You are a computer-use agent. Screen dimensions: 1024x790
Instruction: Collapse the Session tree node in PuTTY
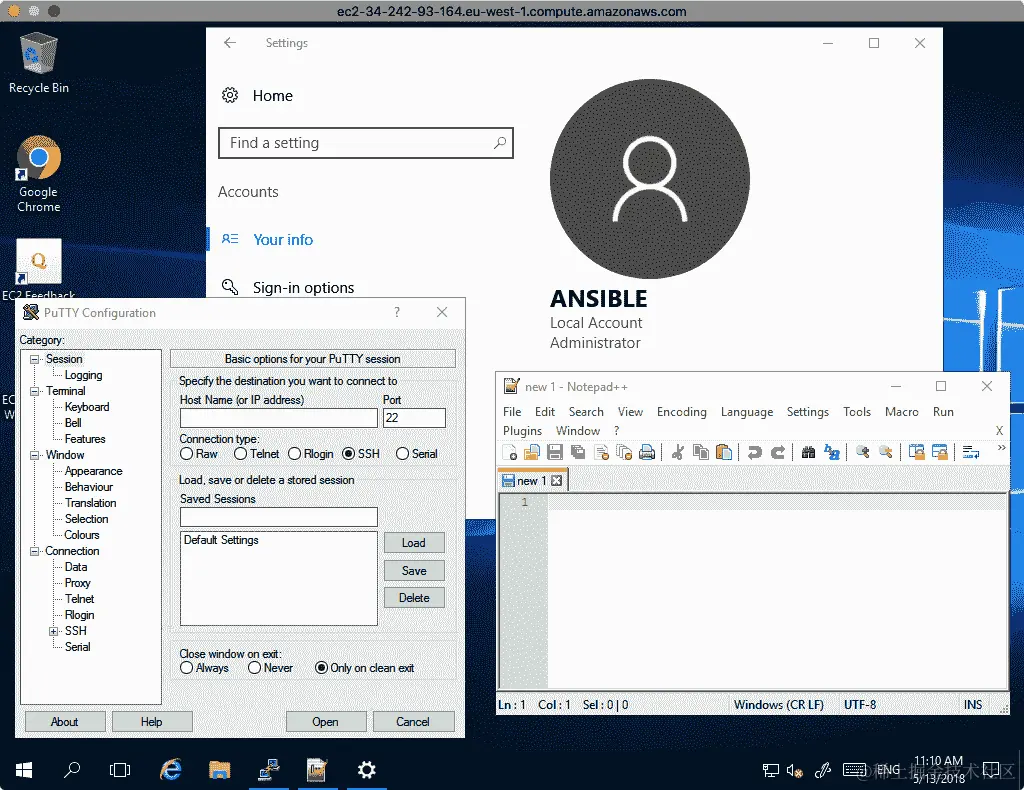pyautogui.click(x=35, y=359)
